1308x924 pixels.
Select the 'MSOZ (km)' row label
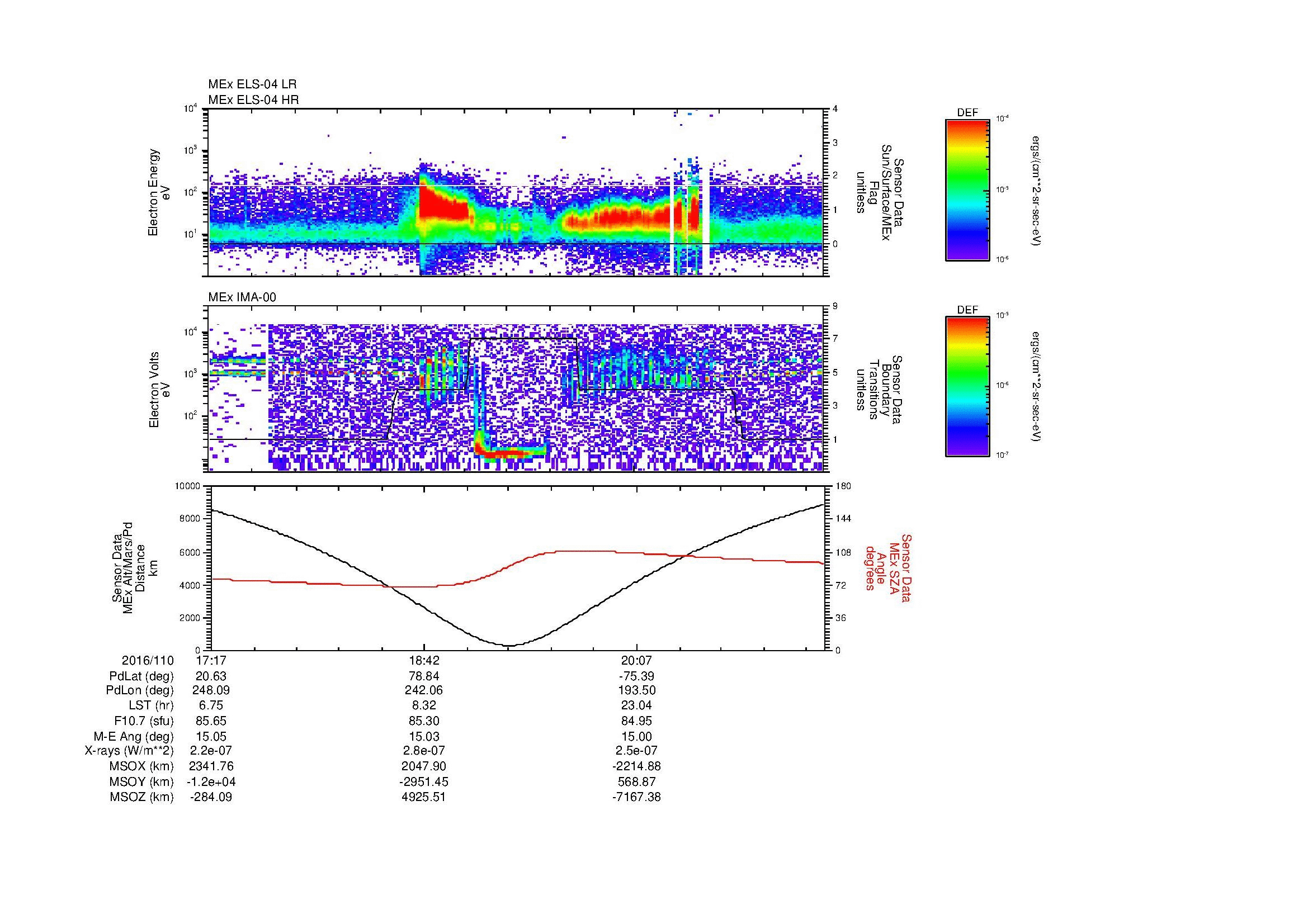(x=141, y=797)
